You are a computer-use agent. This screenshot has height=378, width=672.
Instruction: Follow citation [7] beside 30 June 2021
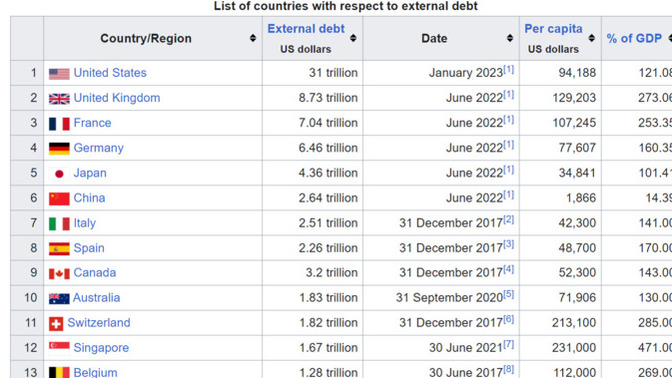[x=508, y=344]
